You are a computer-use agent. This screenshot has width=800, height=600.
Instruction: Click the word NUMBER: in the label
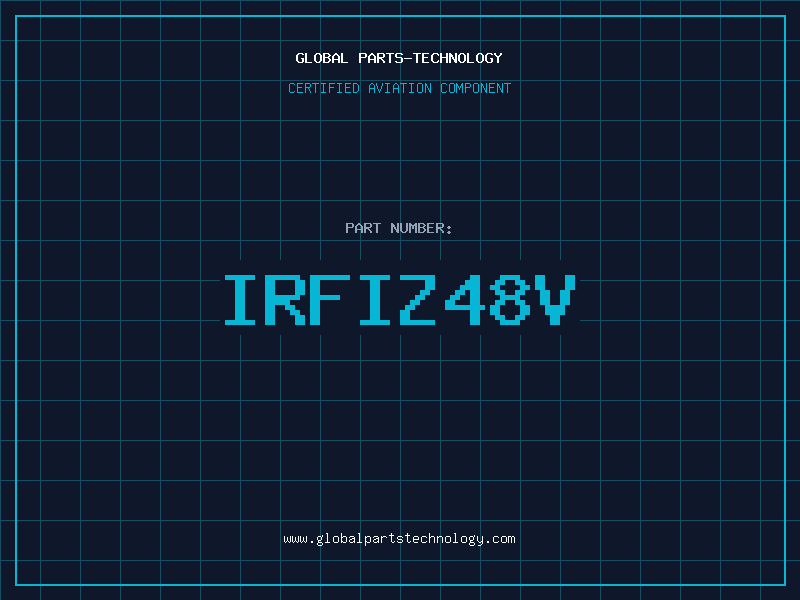click(421, 228)
